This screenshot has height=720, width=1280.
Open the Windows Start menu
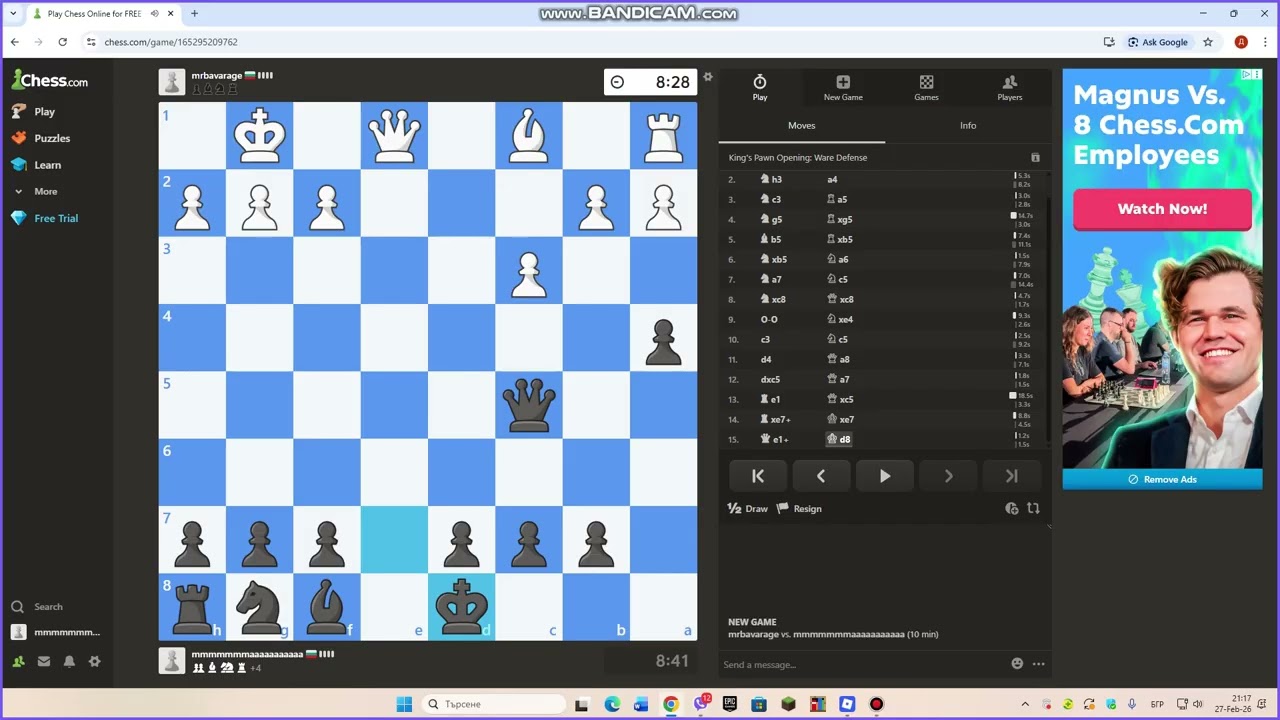404,704
